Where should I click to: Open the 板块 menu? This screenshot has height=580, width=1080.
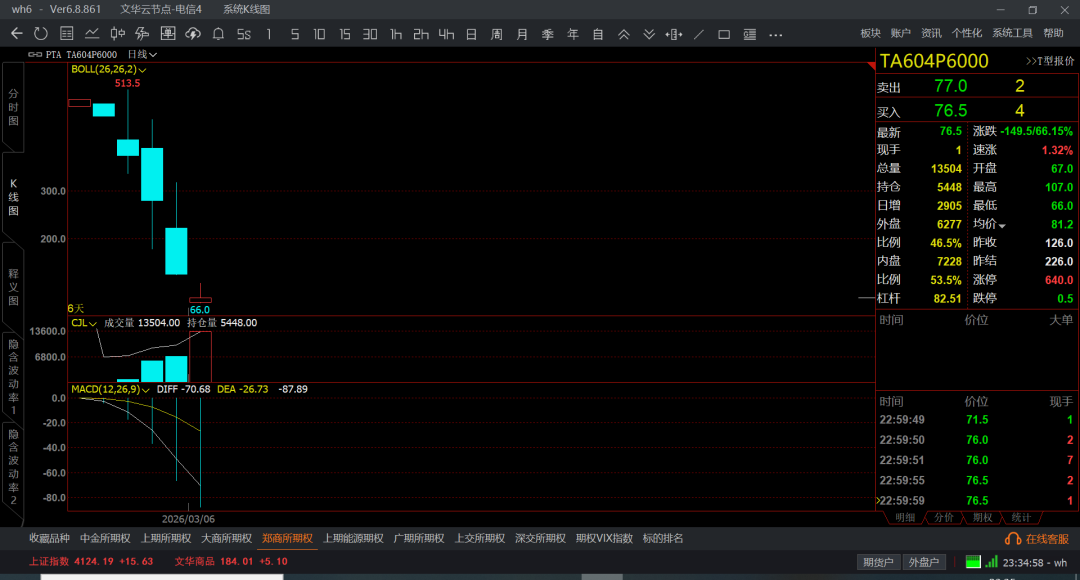[x=871, y=33]
